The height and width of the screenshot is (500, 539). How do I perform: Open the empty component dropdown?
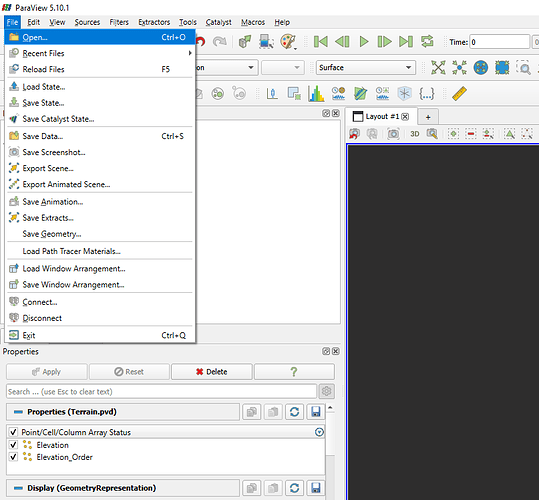tap(283, 67)
